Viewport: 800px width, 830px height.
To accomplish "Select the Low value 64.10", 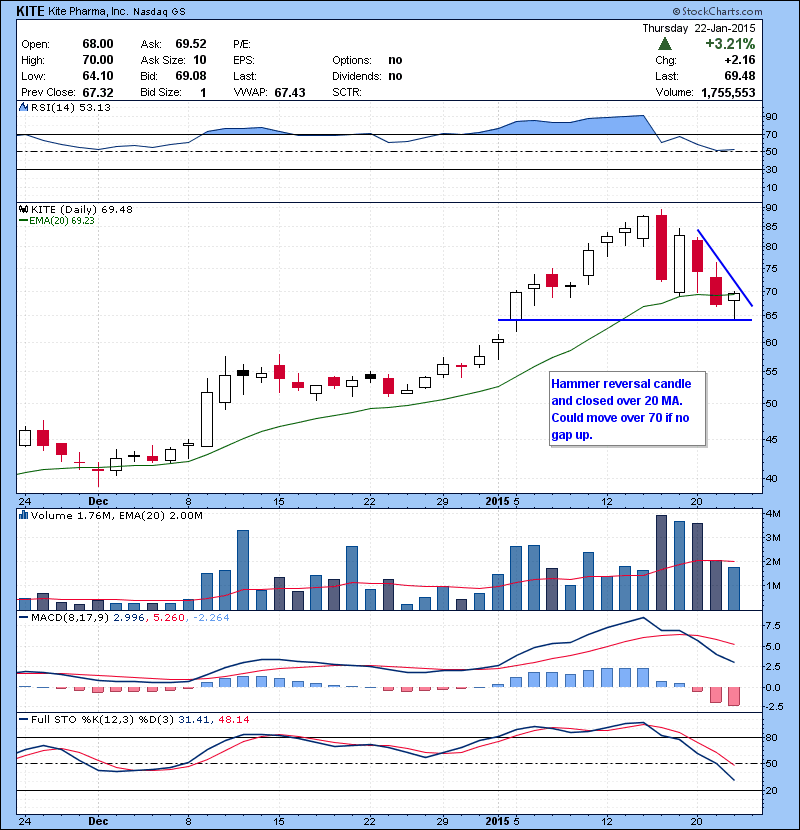I will point(98,76).
